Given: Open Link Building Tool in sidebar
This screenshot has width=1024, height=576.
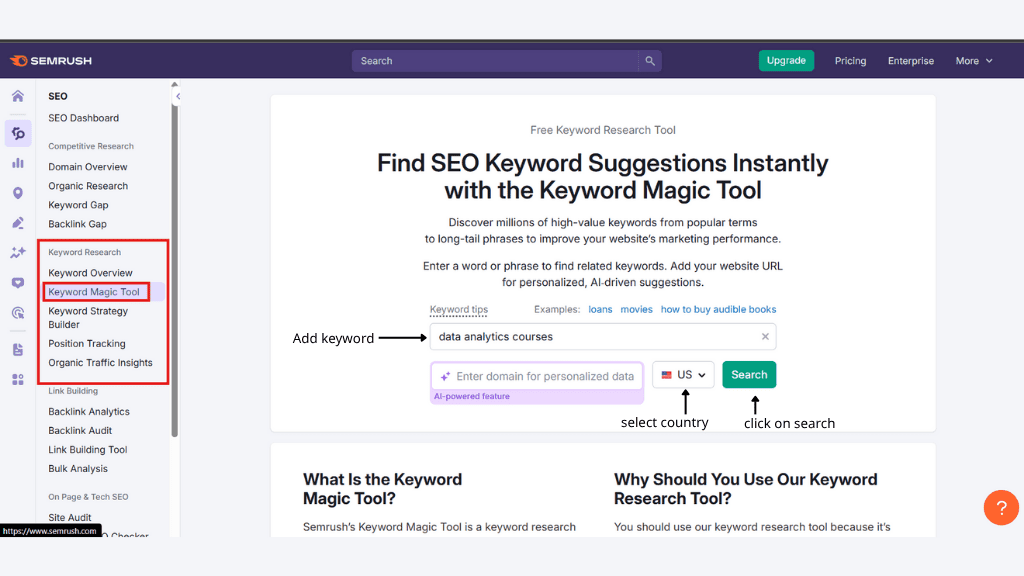Looking at the screenshot, I should point(88,450).
